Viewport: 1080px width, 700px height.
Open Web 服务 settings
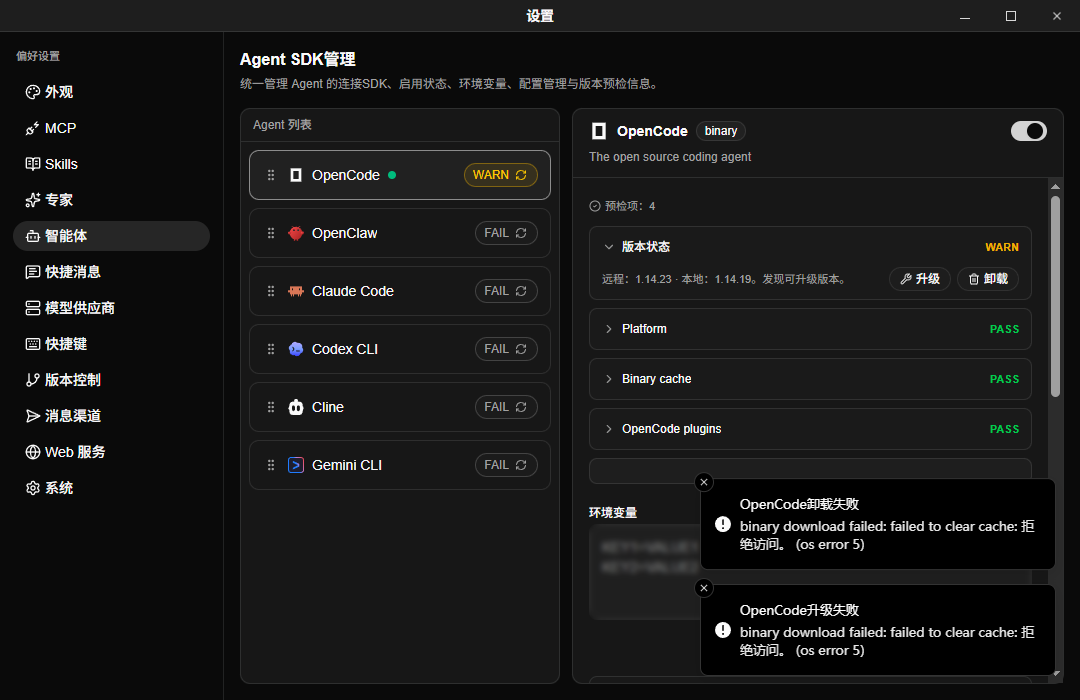tap(112, 452)
